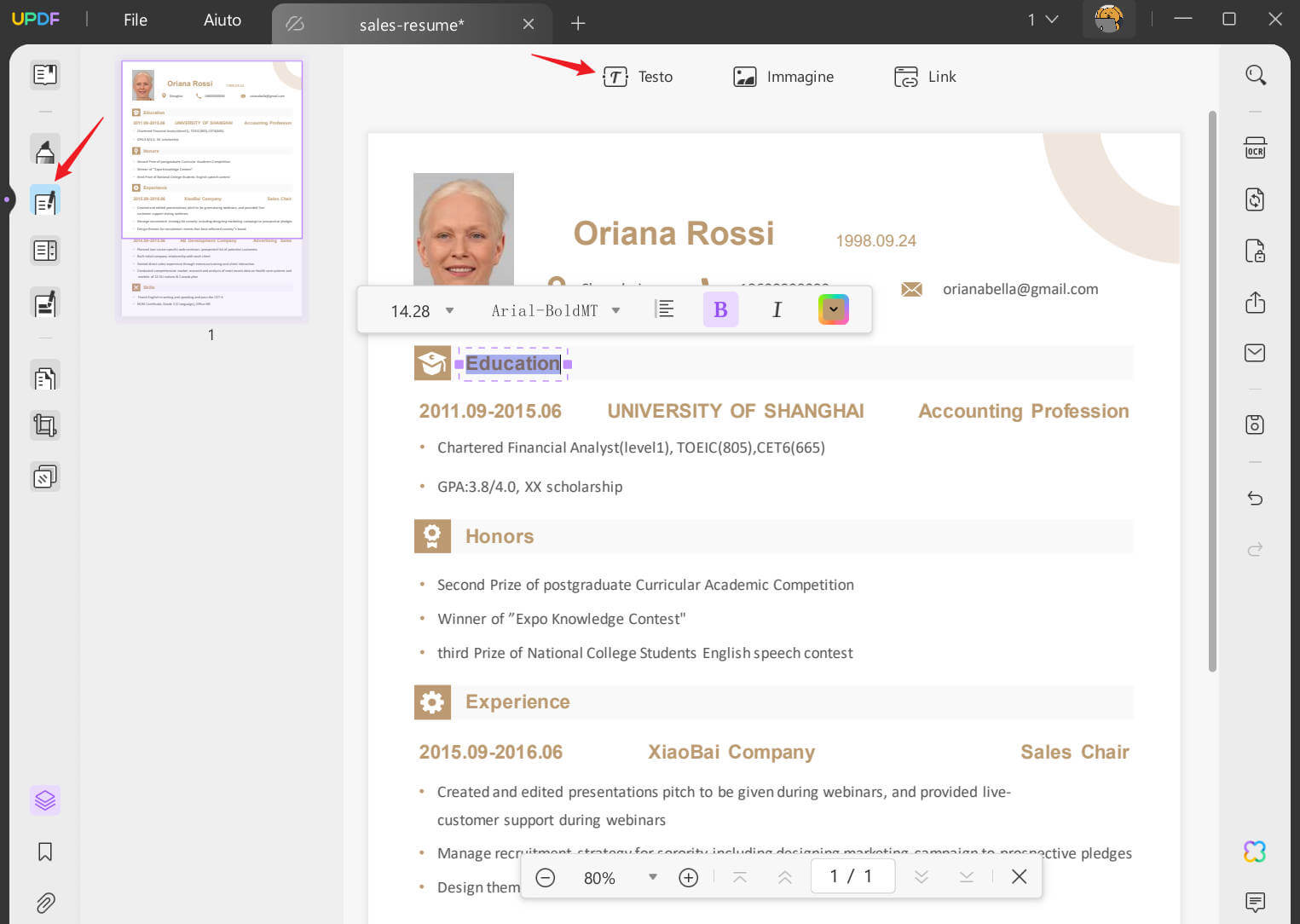Click the page number input field
The height and width of the screenshot is (924, 1300).
(851, 876)
